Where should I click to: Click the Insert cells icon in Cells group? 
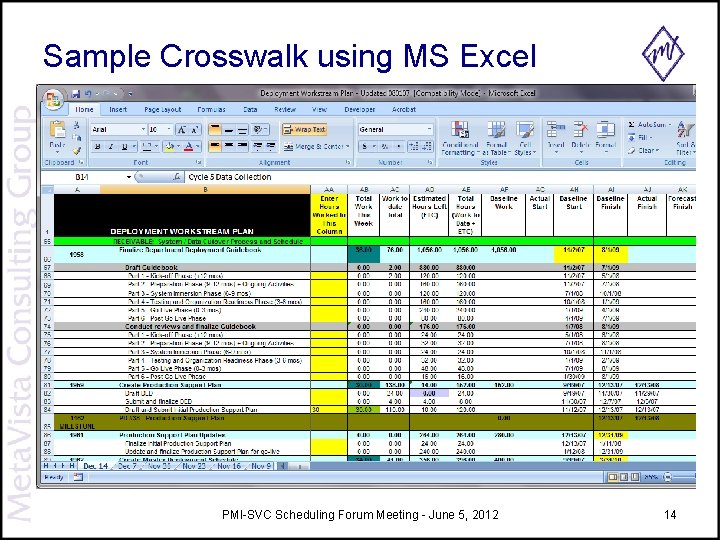pyautogui.click(x=556, y=130)
